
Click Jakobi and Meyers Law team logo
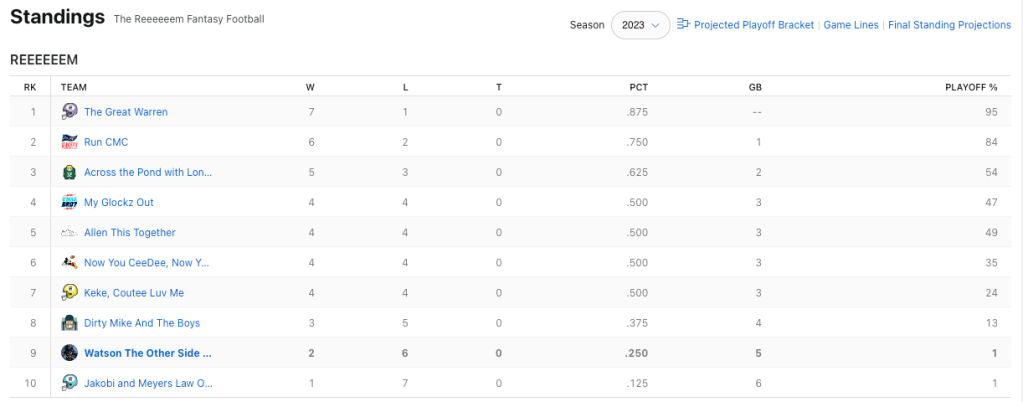(70, 383)
